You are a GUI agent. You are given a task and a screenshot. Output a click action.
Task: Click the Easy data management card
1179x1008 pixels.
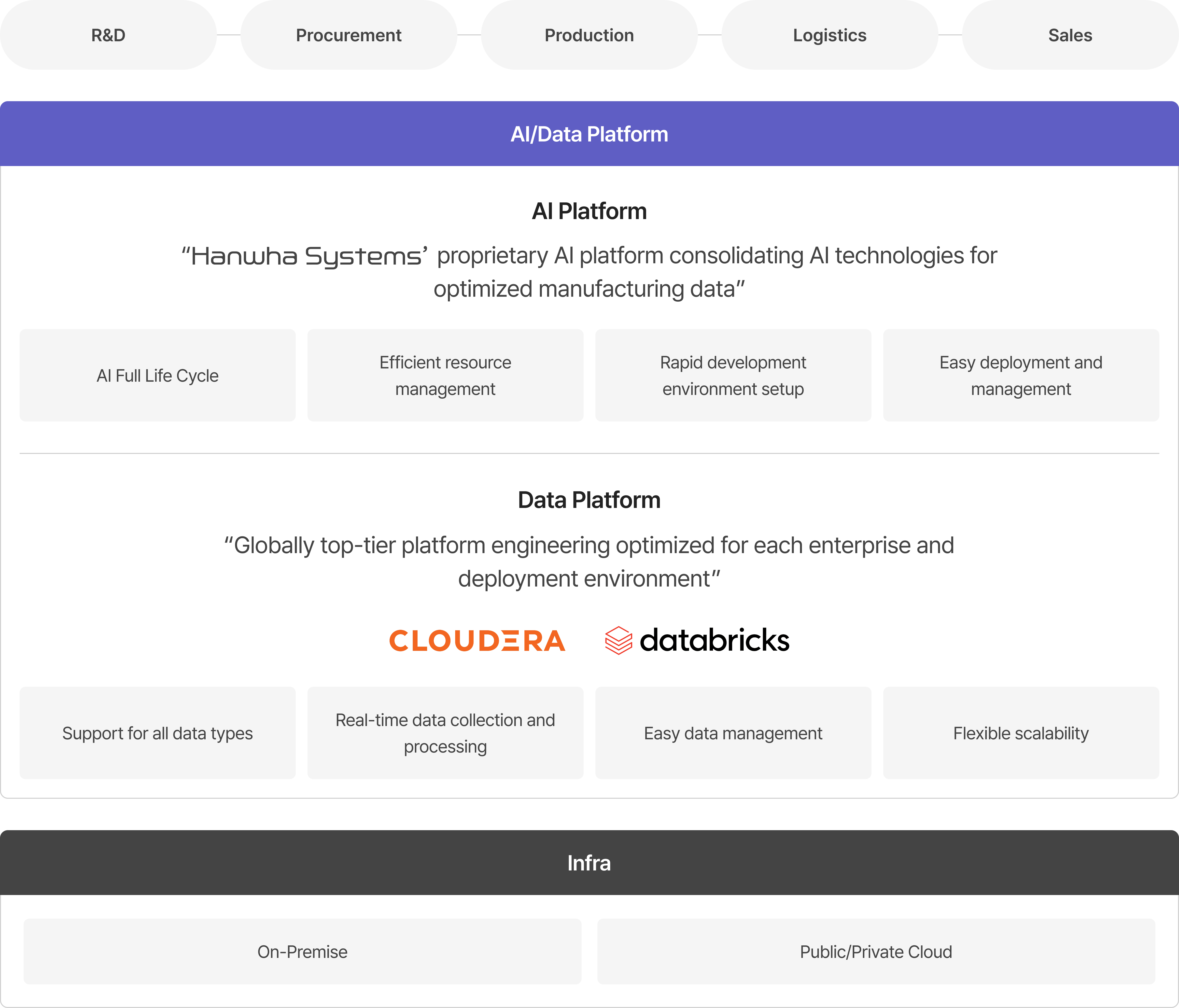(733, 733)
